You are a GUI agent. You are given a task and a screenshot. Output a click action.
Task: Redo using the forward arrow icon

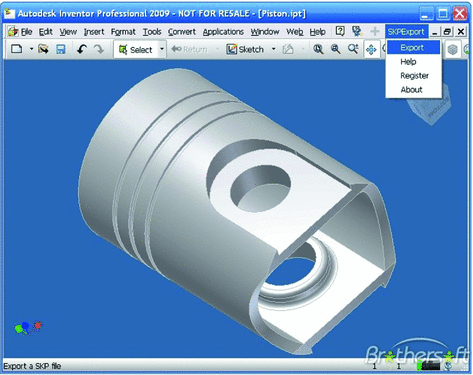coord(99,49)
